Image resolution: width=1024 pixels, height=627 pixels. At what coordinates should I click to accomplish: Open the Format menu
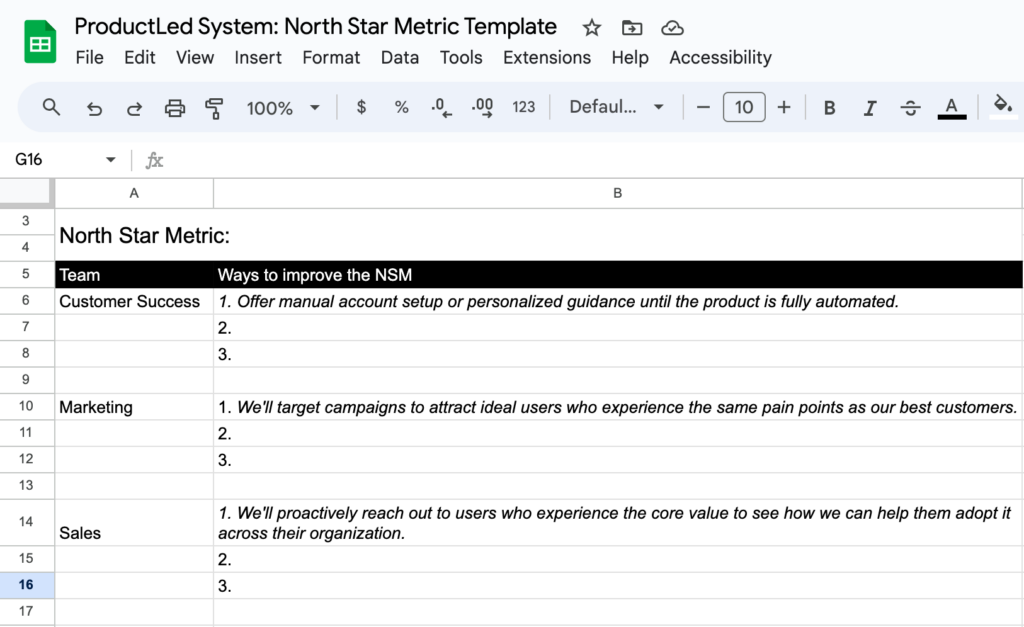pyautogui.click(x=331, y=58)
